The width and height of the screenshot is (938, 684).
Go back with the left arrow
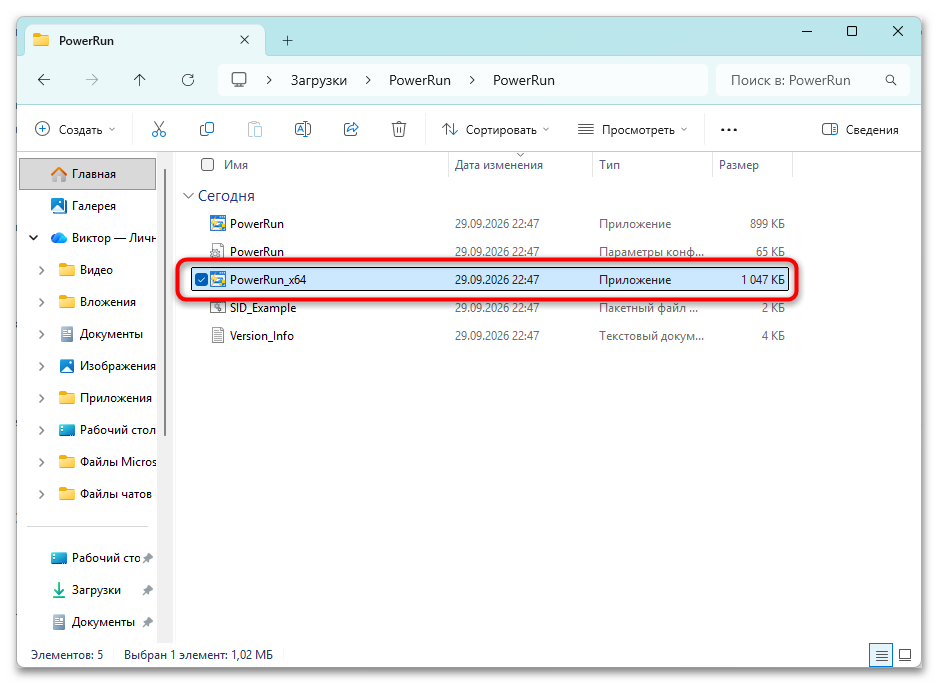[44, 80]
